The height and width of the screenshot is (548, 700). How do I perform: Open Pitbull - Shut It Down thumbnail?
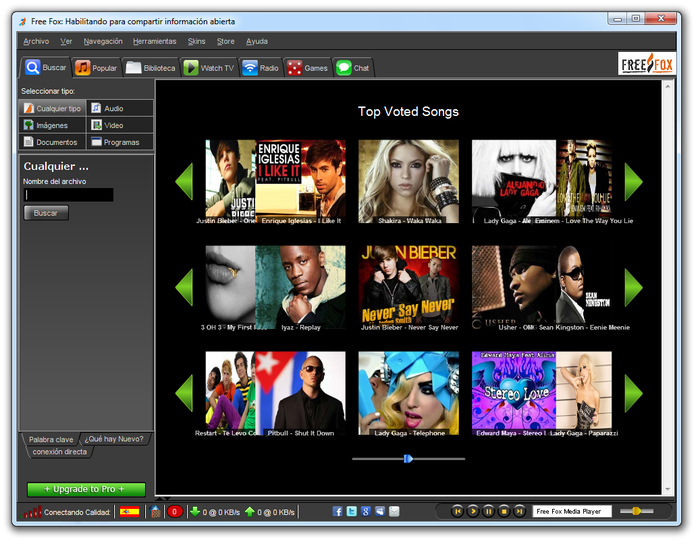300,391
